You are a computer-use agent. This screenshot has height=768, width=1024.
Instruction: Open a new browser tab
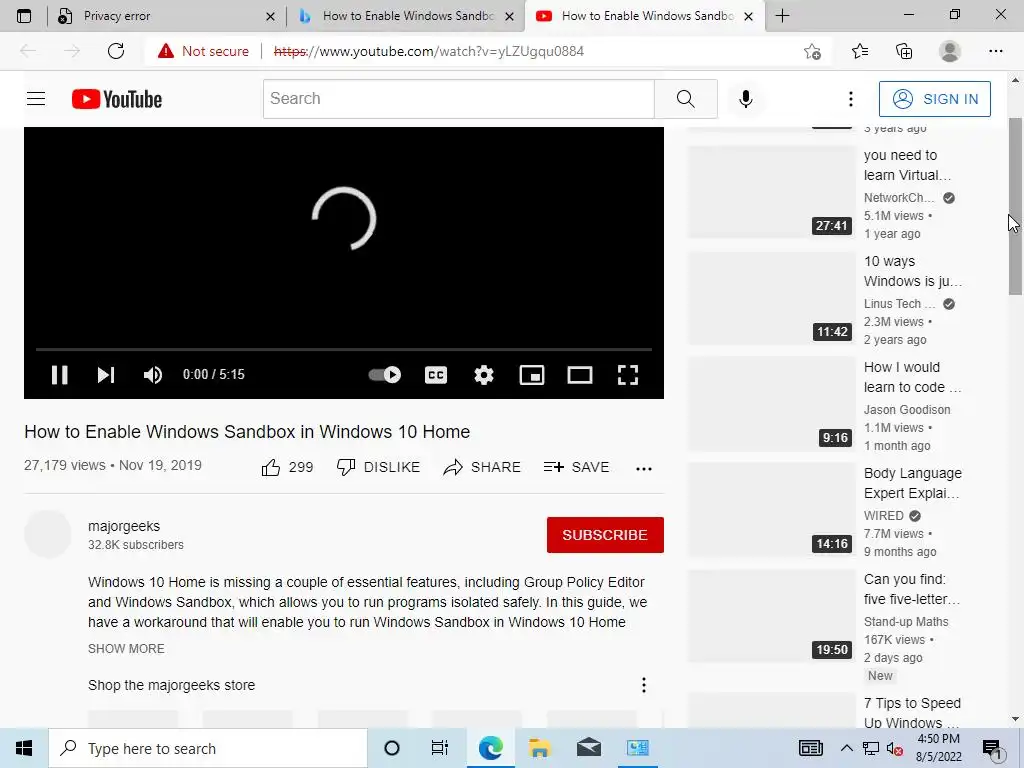pos(782,16)
